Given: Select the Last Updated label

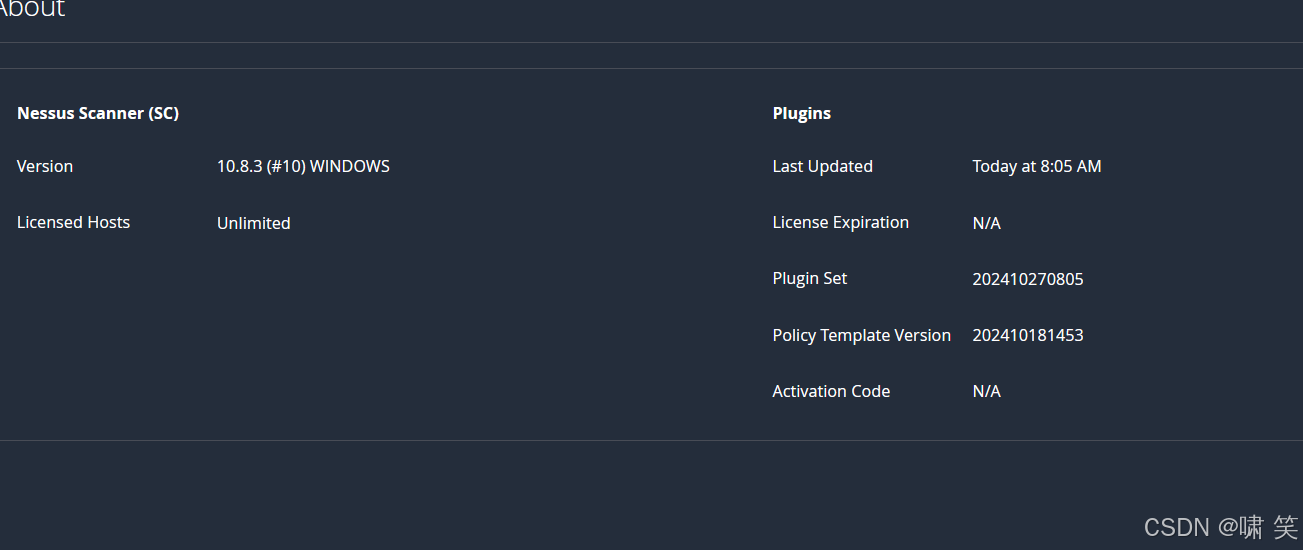Looking at the screenshot, I should (822, 167).
